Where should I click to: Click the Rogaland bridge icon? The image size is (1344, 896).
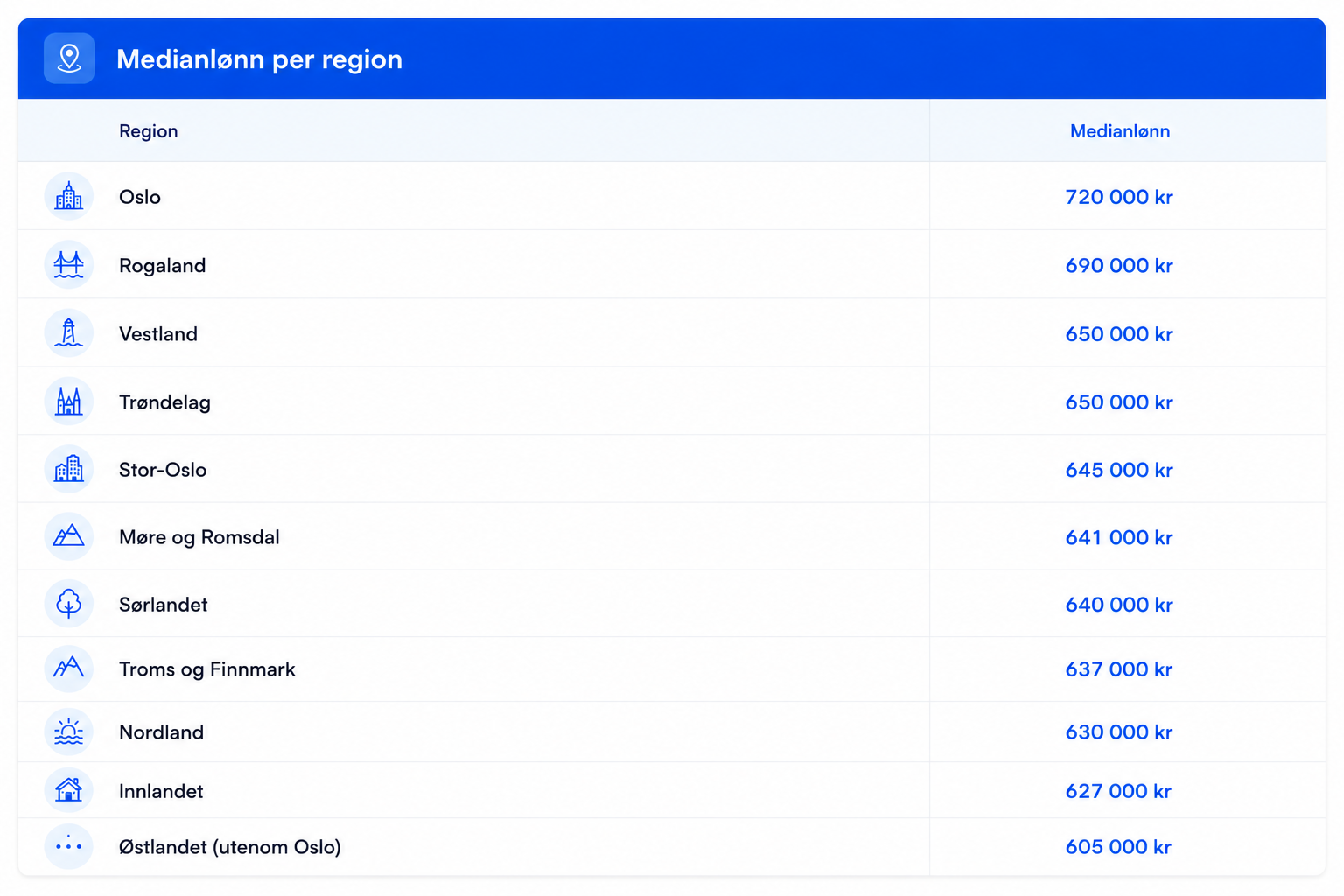(x=69, y=264)
